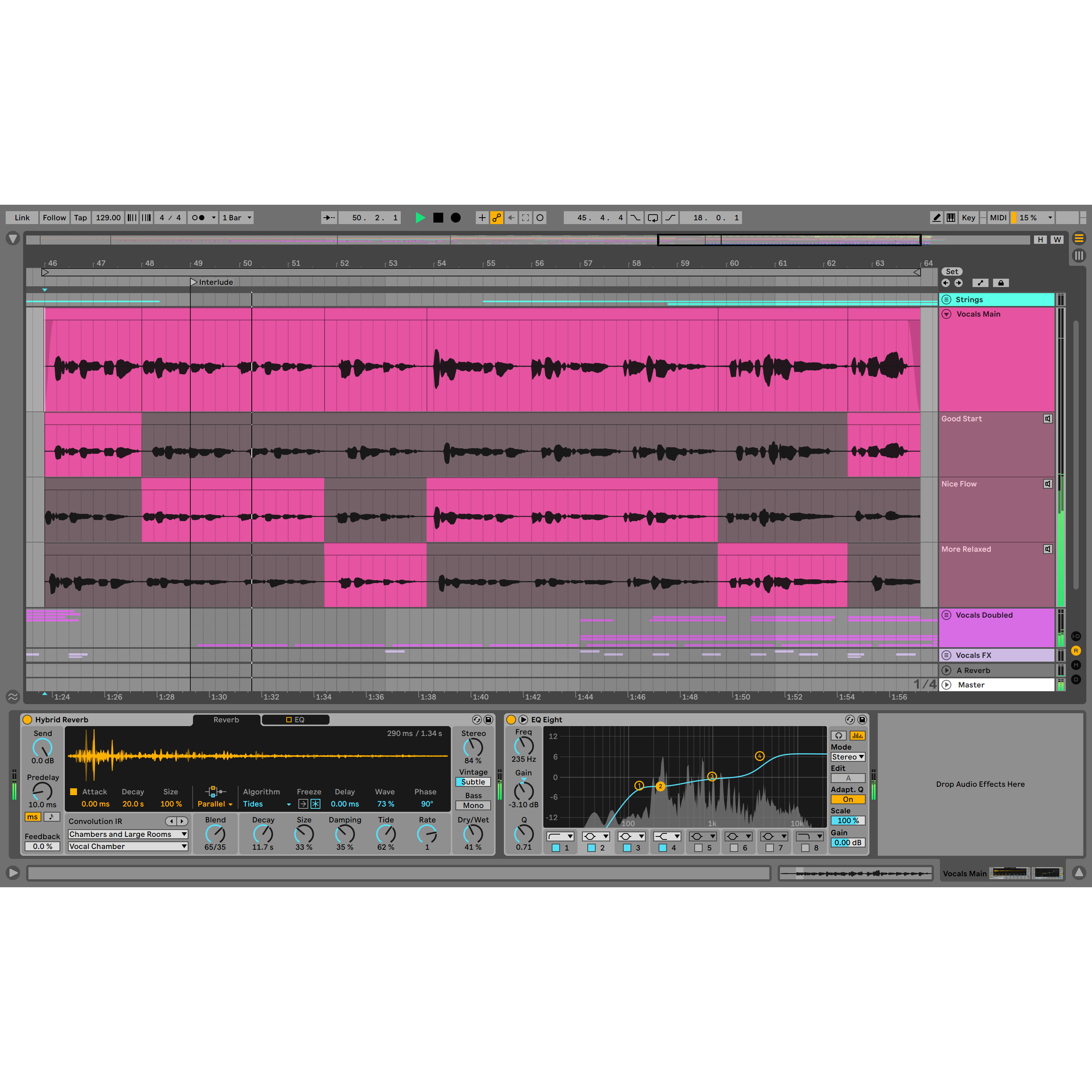Open the 1 Bar quantization menu
The width and height of the screenshot is (1092, 1092).
pyautogui.click(x=237, y=218)
